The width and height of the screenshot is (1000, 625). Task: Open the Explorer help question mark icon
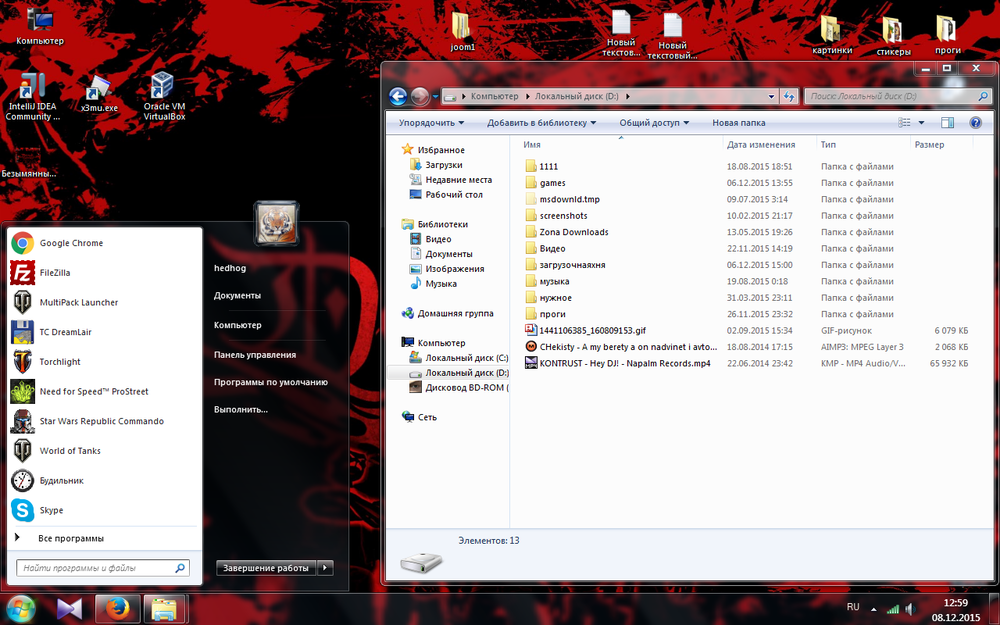click(x=975, y=123)
